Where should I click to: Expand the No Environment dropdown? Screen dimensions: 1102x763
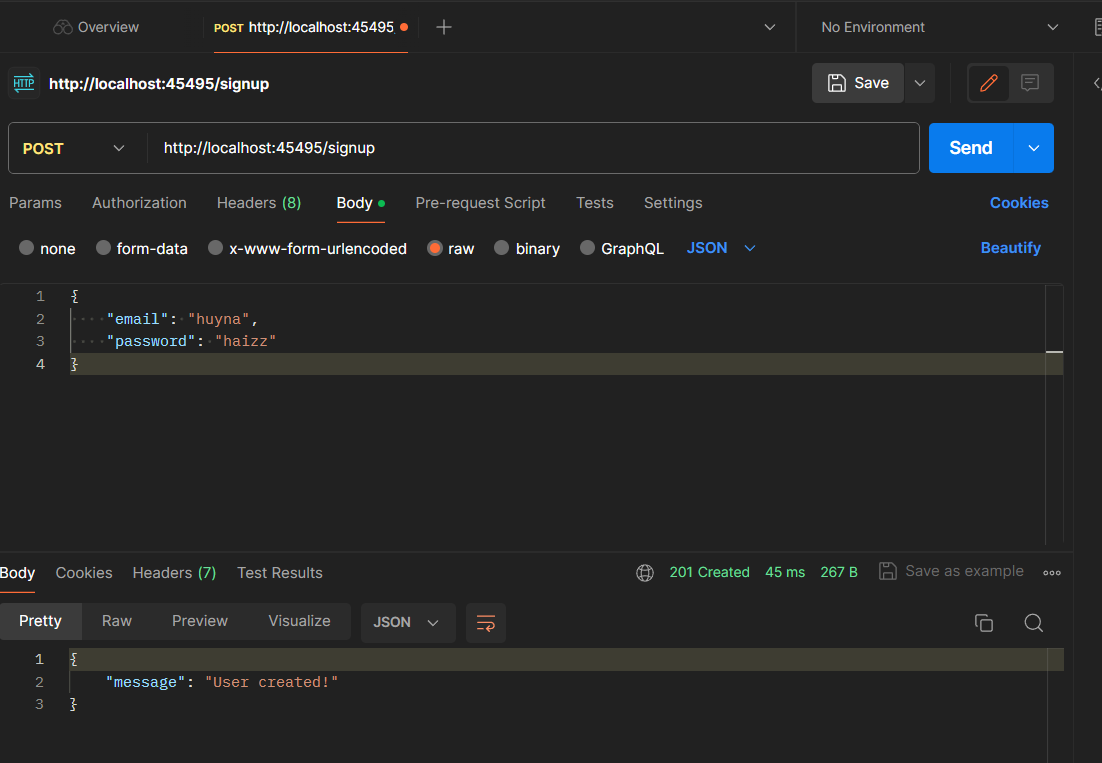[938, 27]
